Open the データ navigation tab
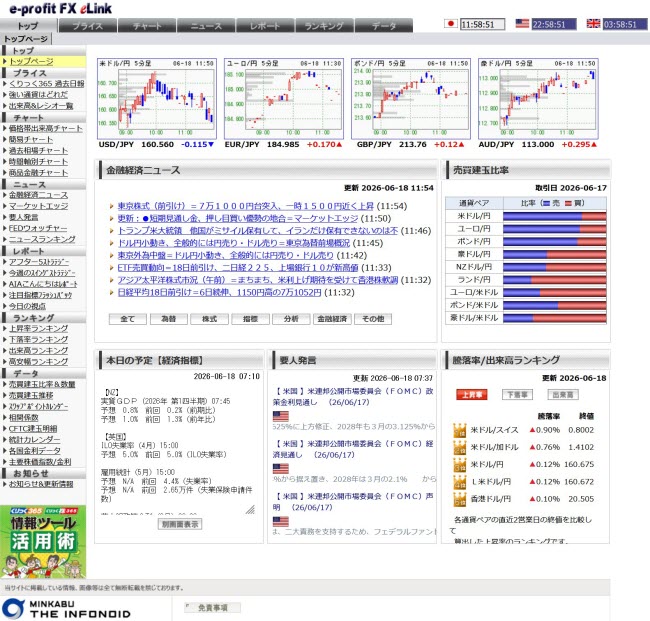Screen dimensions: 650x621 point(384,26)
